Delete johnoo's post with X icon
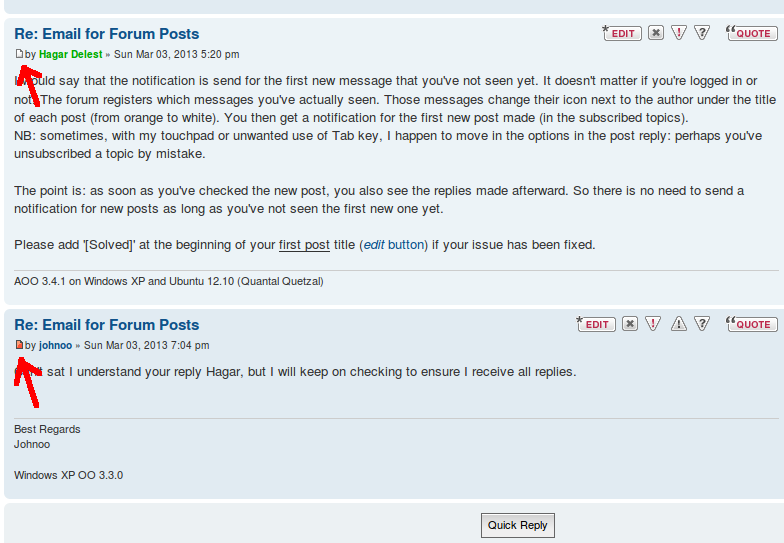Viewport: 784px width, 543px height. click(x=629, y=324)
